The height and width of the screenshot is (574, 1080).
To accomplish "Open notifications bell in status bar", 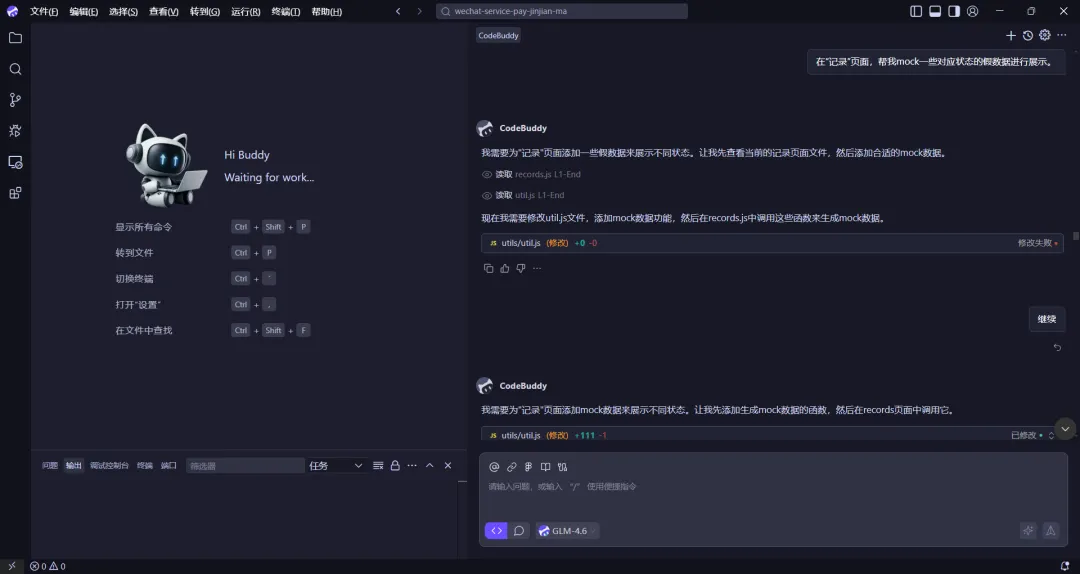I will click(1065, 566).
